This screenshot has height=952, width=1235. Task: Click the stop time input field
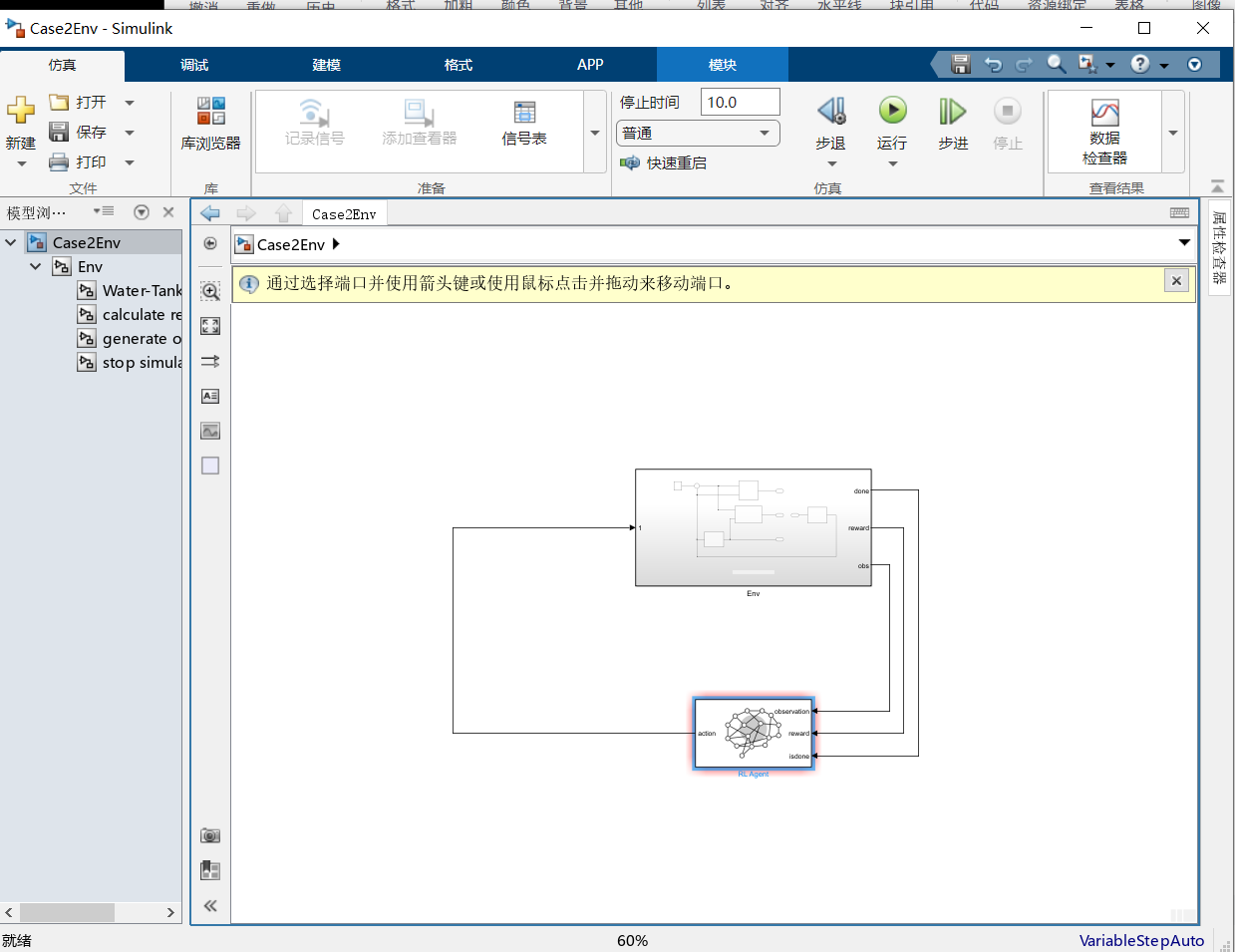[740, 102]
